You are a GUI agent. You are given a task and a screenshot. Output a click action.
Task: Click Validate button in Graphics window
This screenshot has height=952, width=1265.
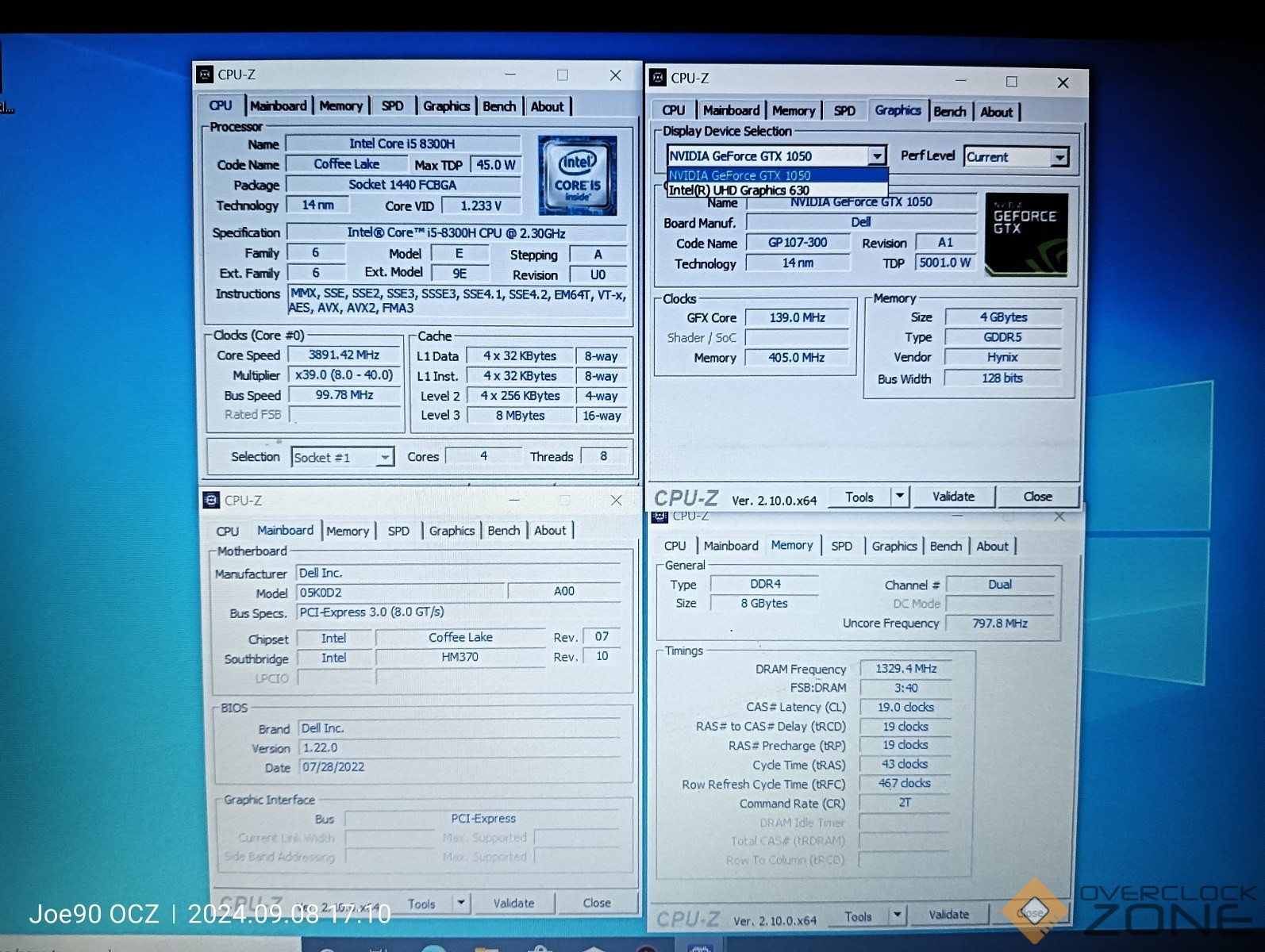pos(953,497)
